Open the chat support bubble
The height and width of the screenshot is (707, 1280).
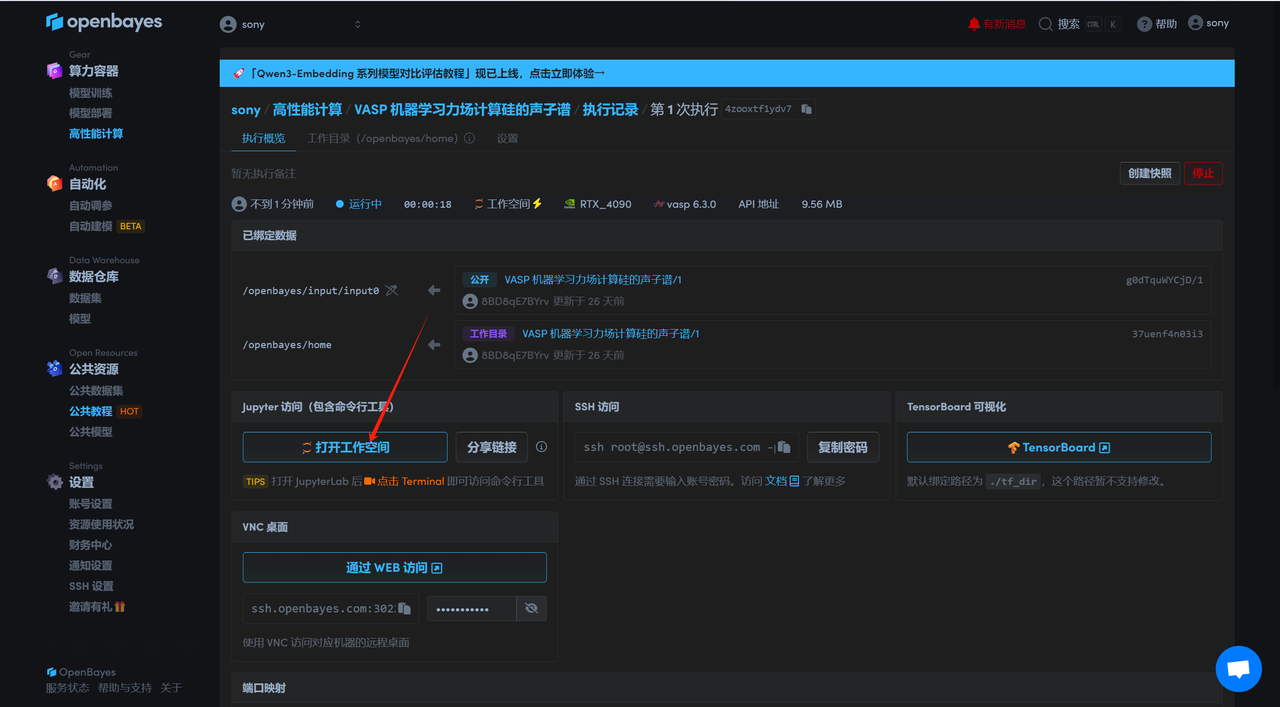(1239, 668)
